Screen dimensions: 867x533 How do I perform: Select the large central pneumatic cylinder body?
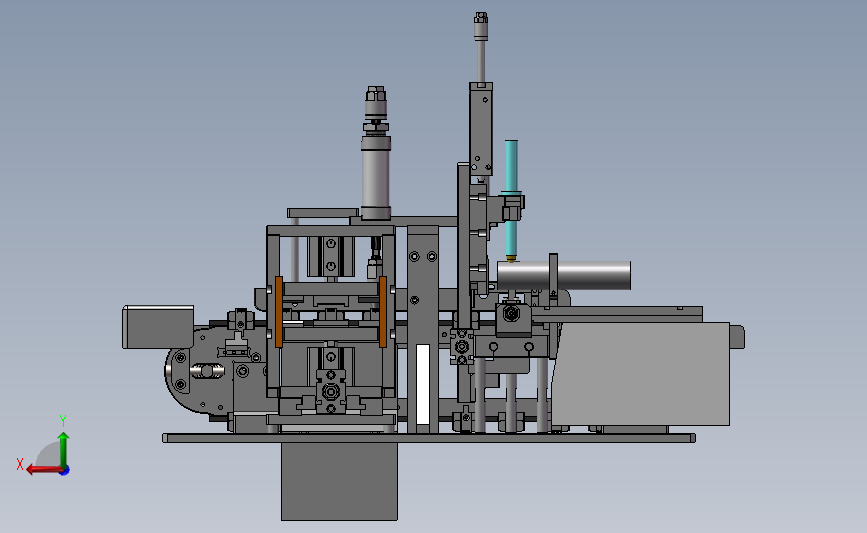click(x=376, y=177)
